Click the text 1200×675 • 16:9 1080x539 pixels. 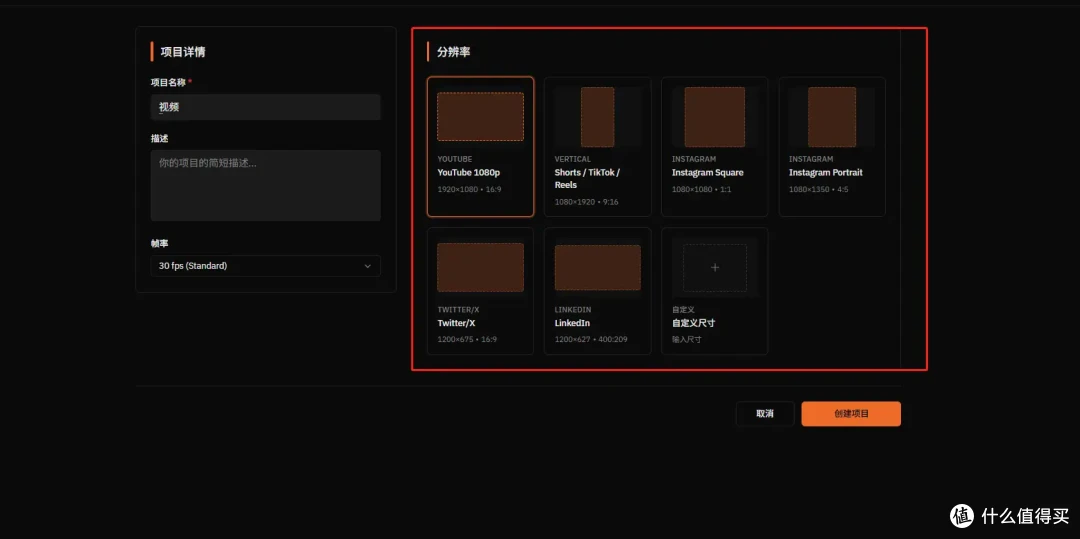tap(467, 339)
